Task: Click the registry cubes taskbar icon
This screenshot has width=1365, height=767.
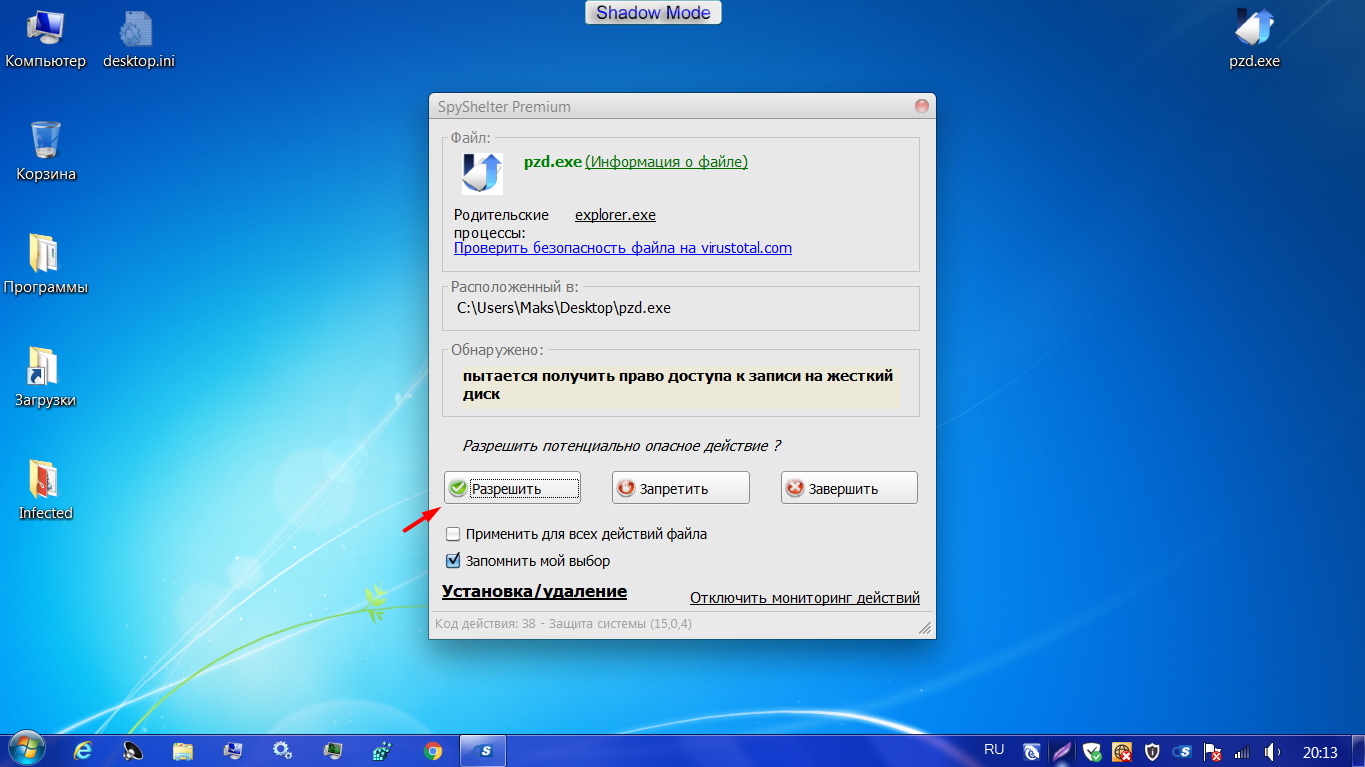Action: tap(383, 750)
